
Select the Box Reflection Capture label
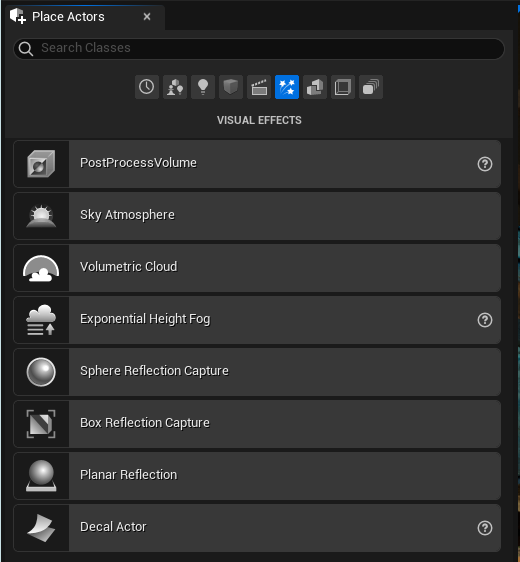point(145,423)
